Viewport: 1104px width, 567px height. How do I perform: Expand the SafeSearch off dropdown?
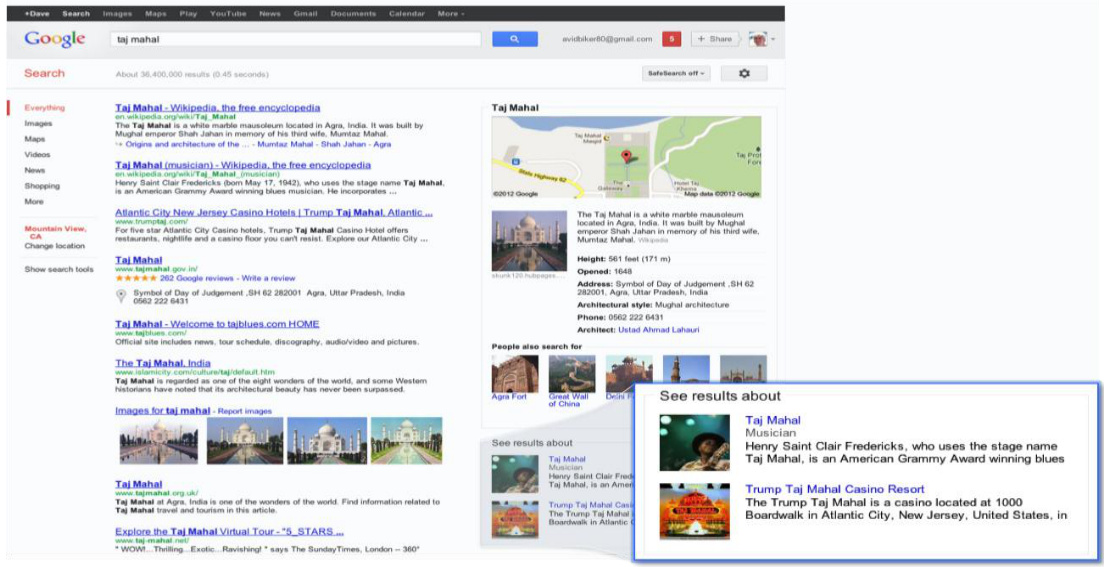[x=676, y=74]
